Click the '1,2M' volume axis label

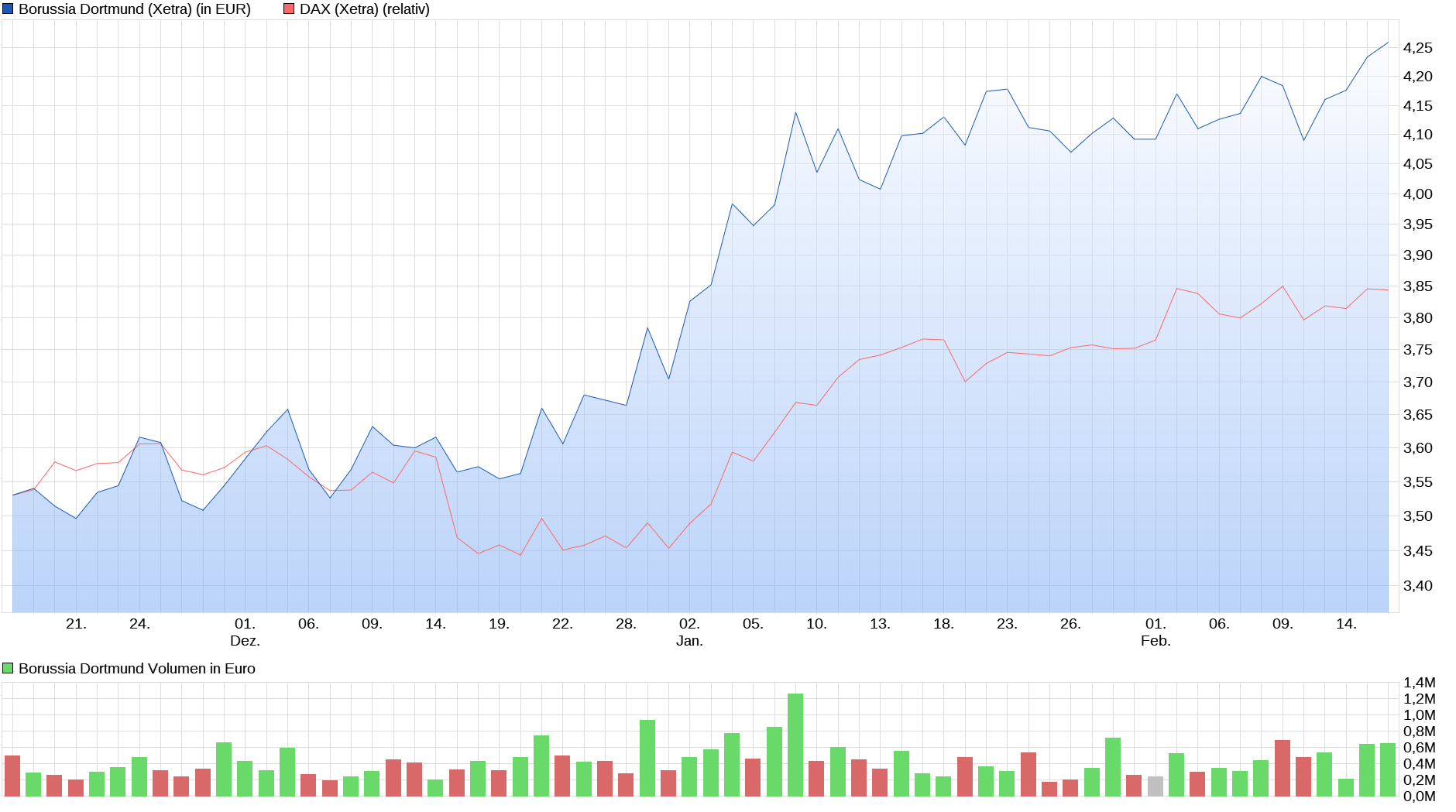(x=1420, y=699)
